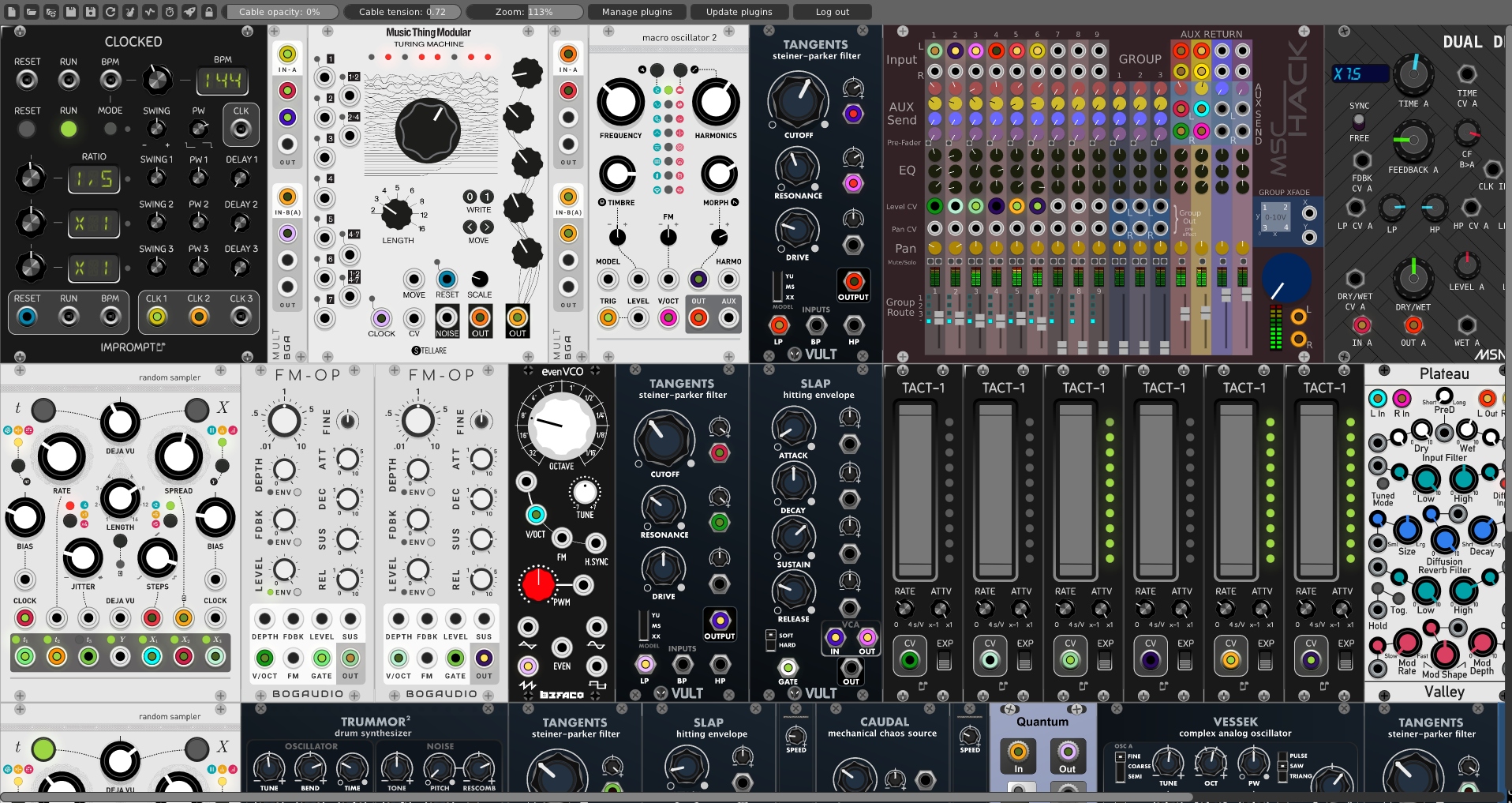Click the left MOVE arrow on Turing Machine
Image resolution: width=1512 pixels, height=803 pixels.
(x=470, y=227)
